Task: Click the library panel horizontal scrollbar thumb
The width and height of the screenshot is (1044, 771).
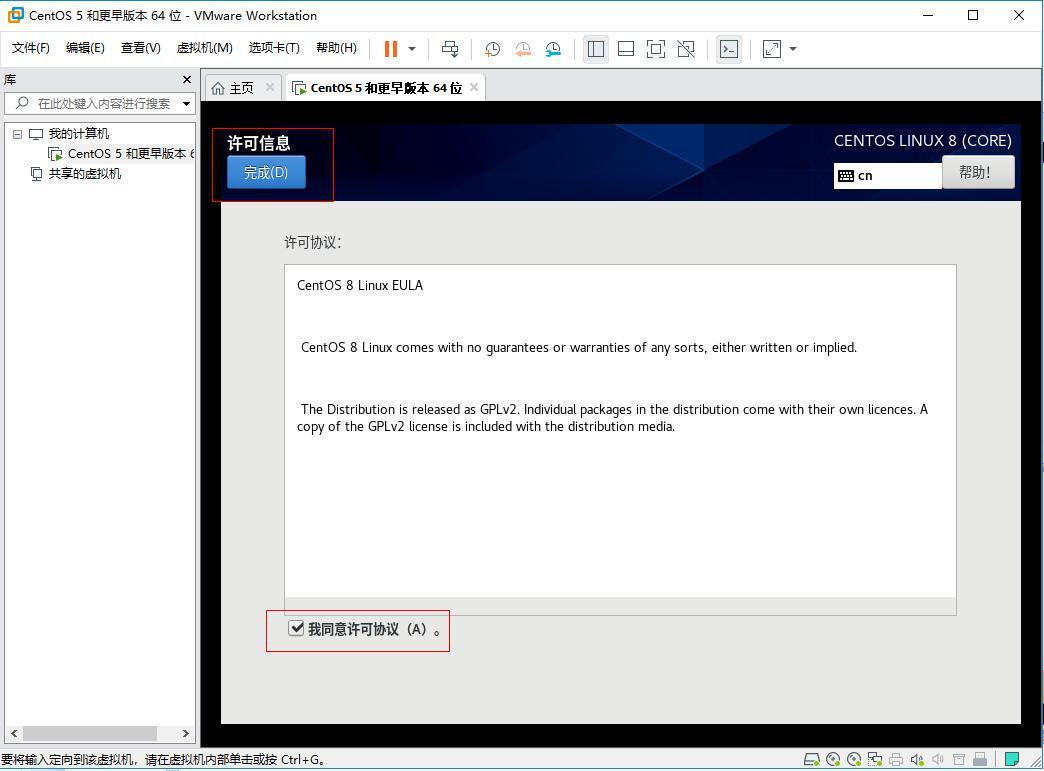Action: [x=90, y=733]
